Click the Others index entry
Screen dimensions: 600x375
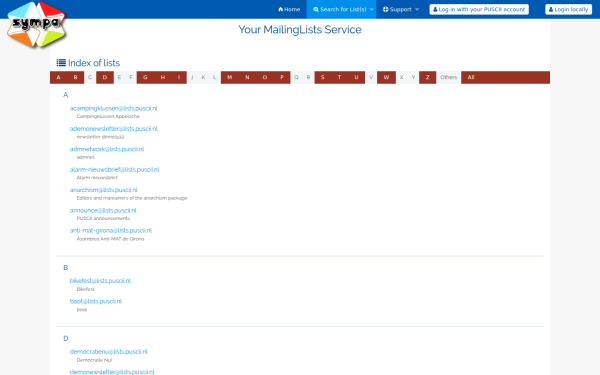(448, 77)
